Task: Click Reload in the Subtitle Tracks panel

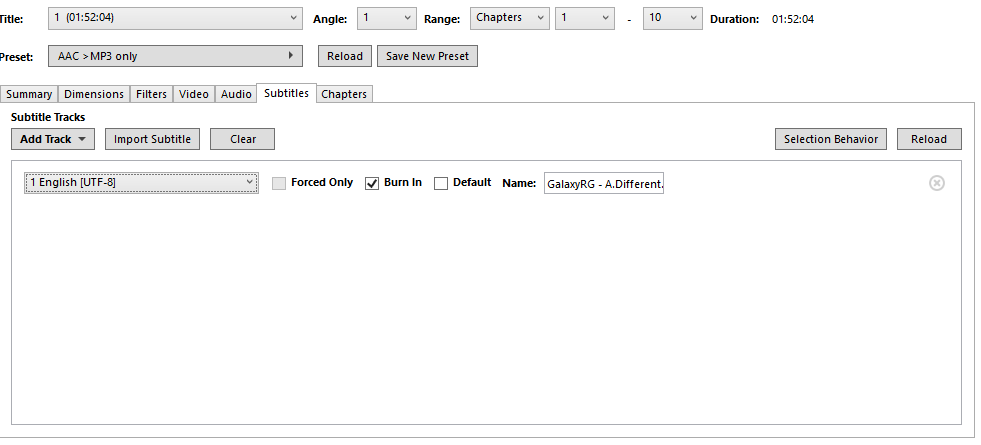Action: 929,139
